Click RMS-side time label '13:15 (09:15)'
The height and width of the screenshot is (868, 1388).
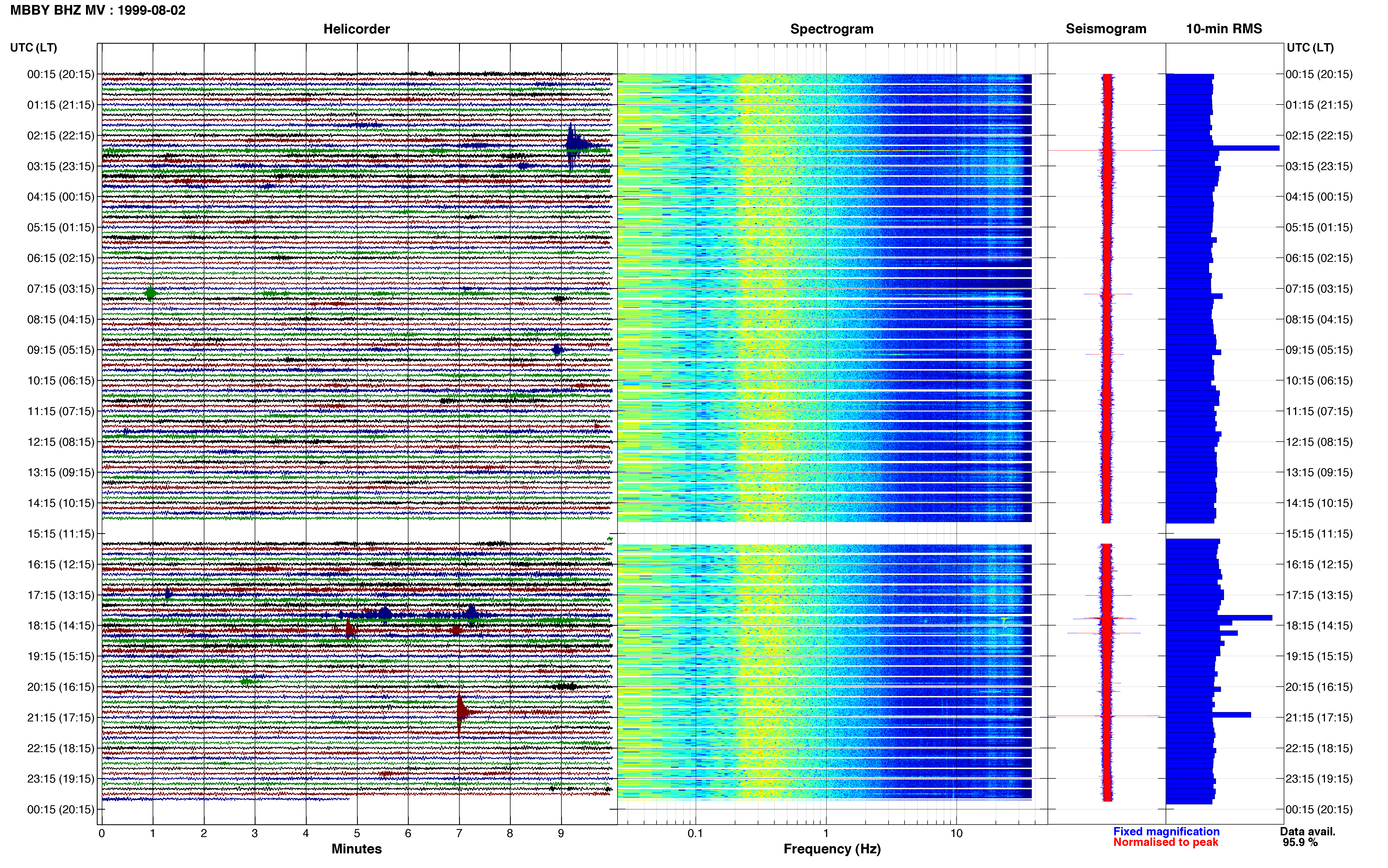point(1319,473)
